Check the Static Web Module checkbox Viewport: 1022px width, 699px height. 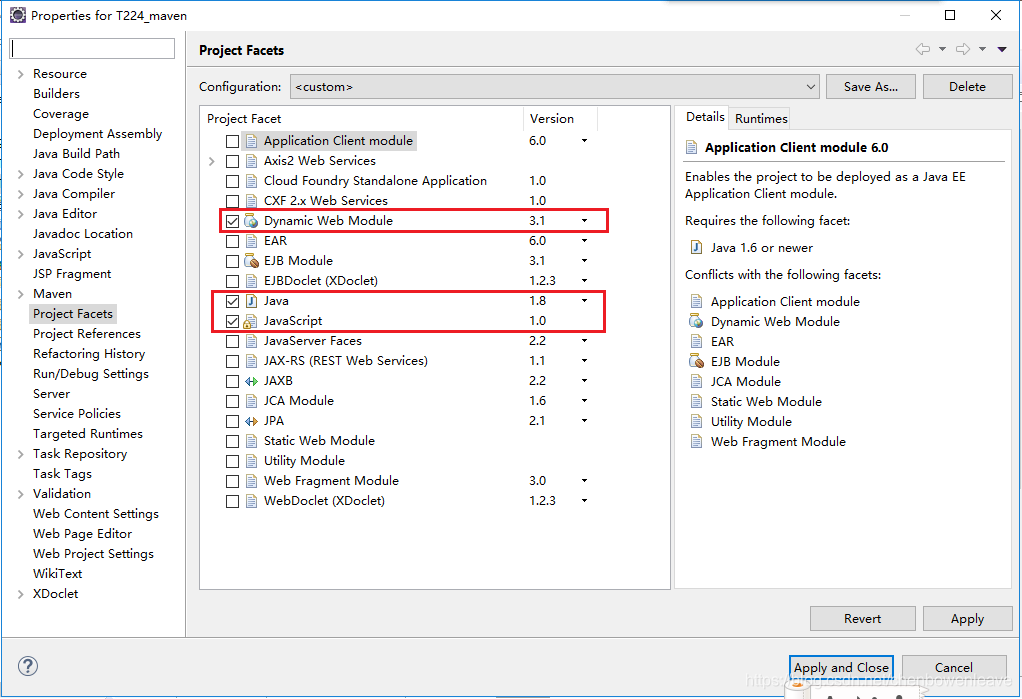[232, 441]
